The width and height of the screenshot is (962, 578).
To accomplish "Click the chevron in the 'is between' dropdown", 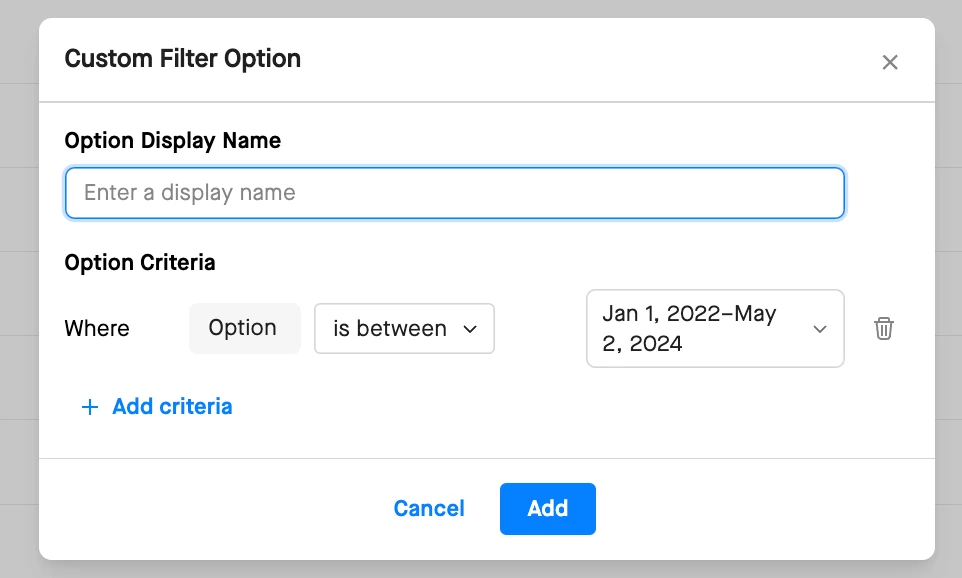I will coord(470,329).
